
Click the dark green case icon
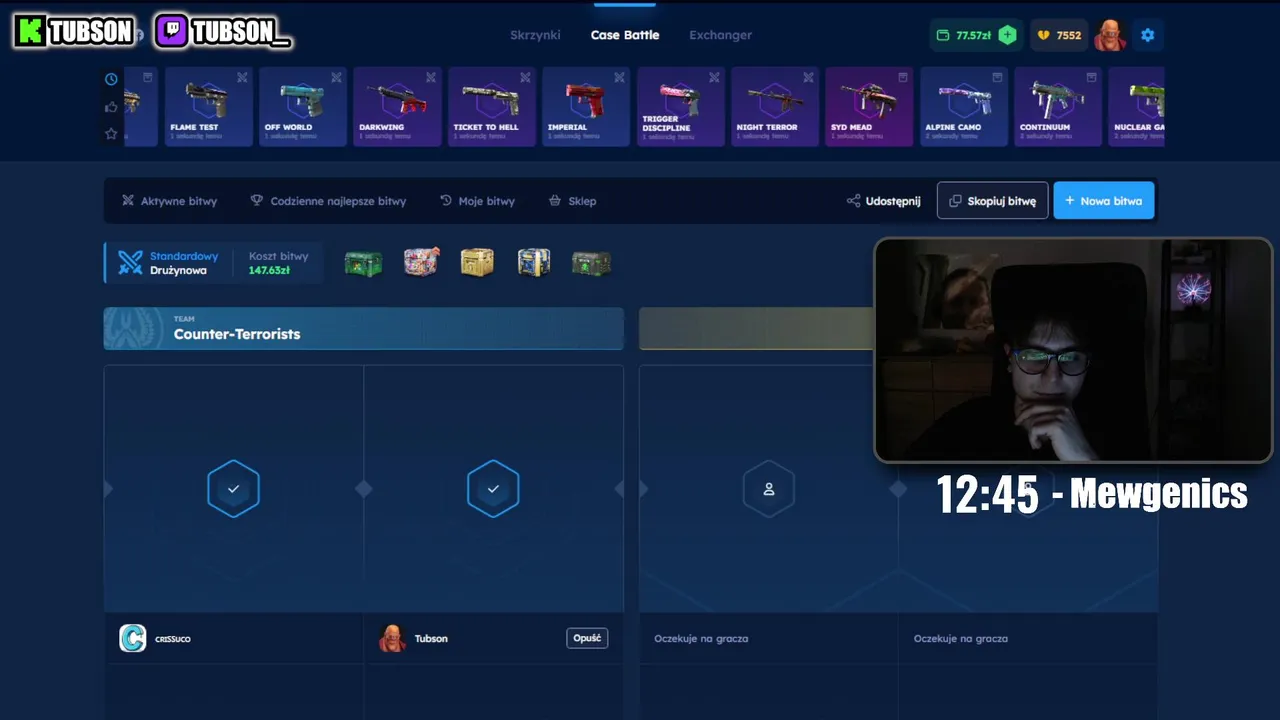coord(591,263)
